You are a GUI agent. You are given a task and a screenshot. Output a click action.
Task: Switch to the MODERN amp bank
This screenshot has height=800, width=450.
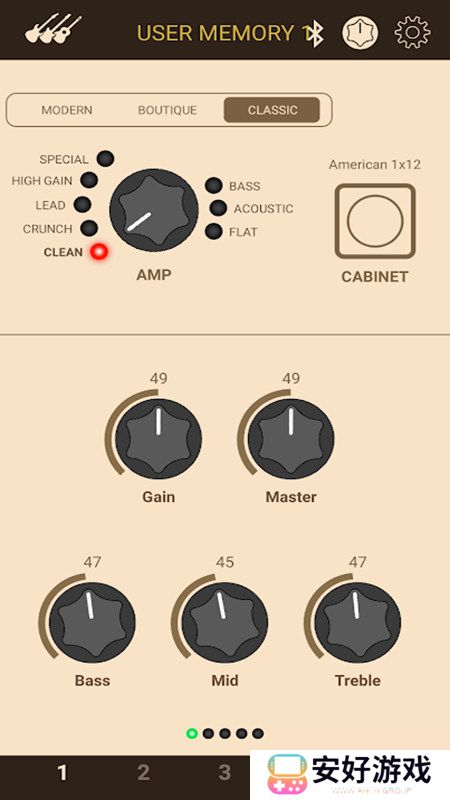[x=67, y=110]
